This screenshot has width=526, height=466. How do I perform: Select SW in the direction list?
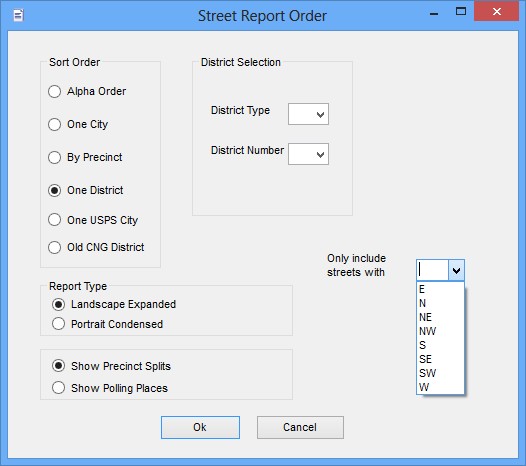tap(440, 373)
